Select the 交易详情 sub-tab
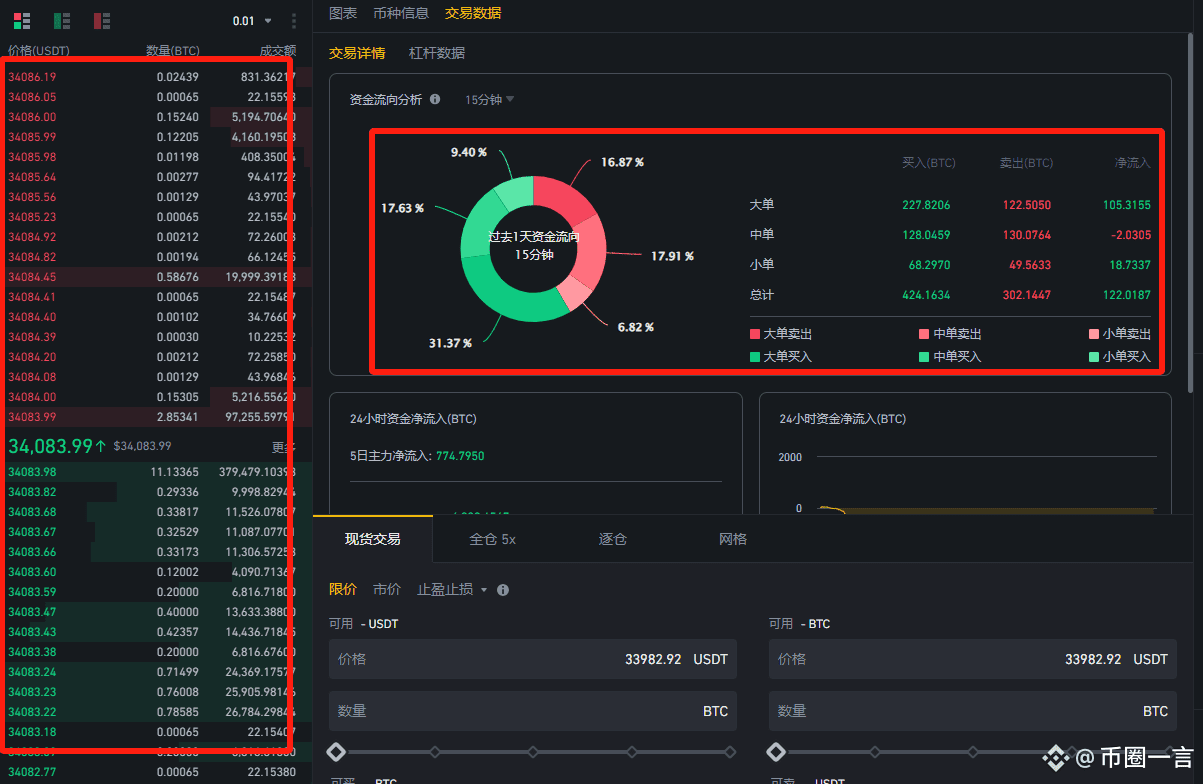1203x784 pixels. (x=357, y=53)
